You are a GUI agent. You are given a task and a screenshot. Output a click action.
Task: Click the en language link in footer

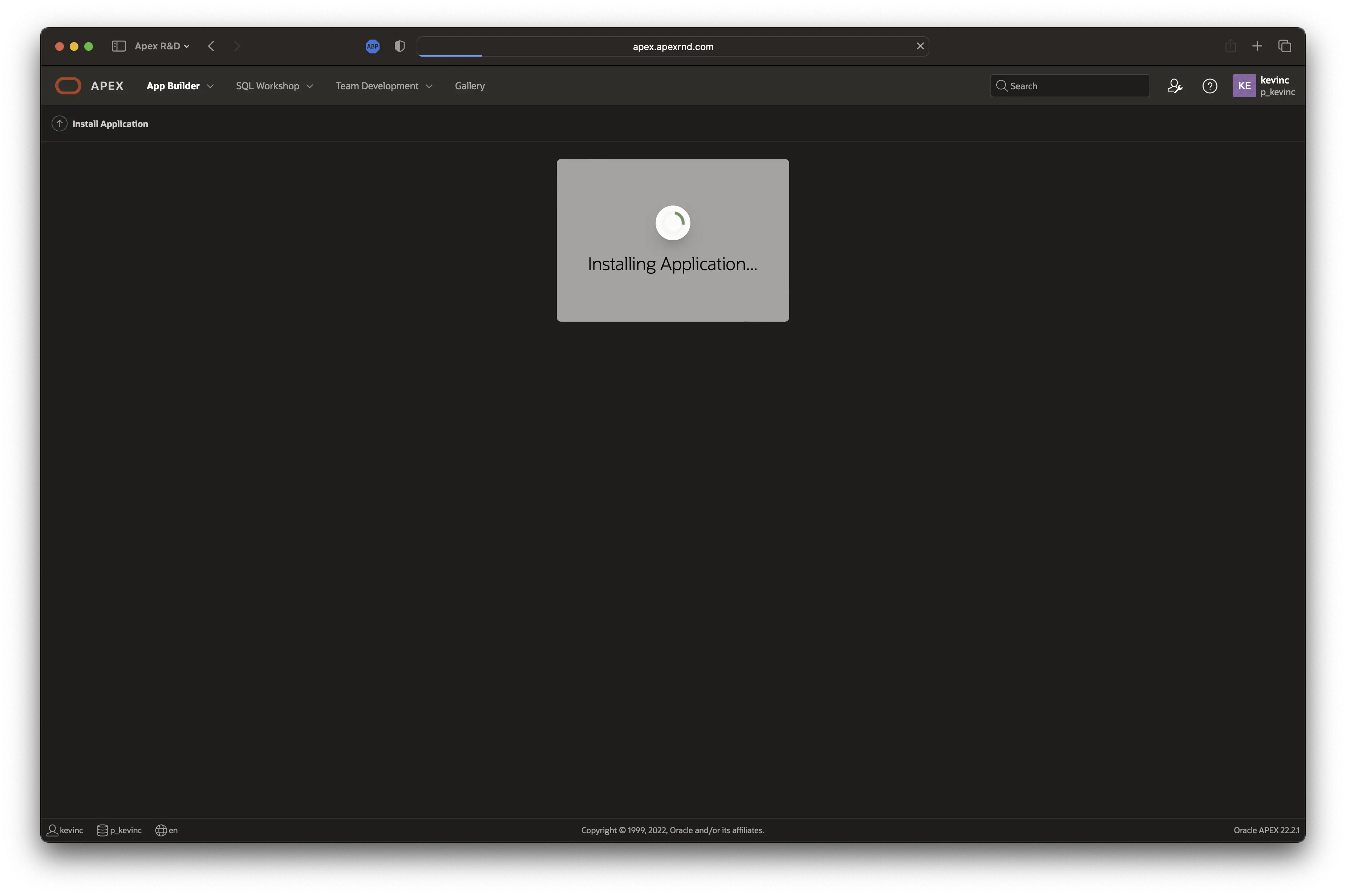tap(167, 830)
